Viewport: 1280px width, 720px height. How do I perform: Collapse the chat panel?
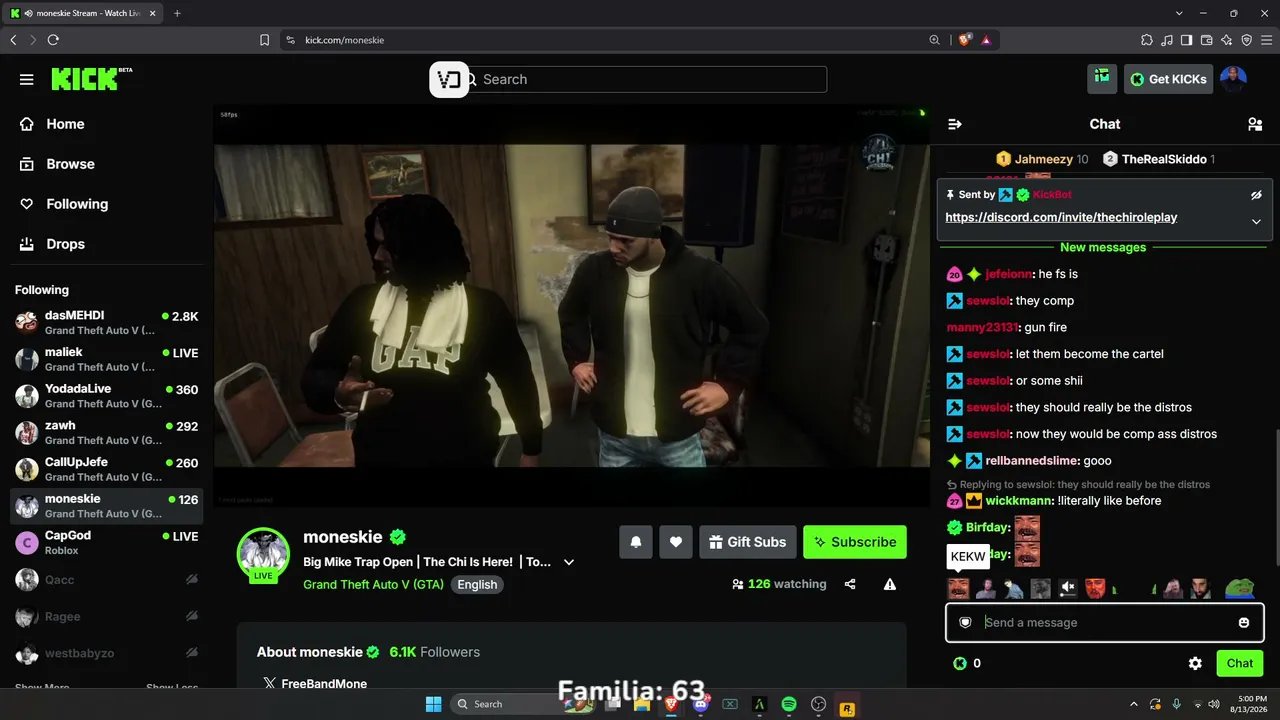tap(955, 124)
